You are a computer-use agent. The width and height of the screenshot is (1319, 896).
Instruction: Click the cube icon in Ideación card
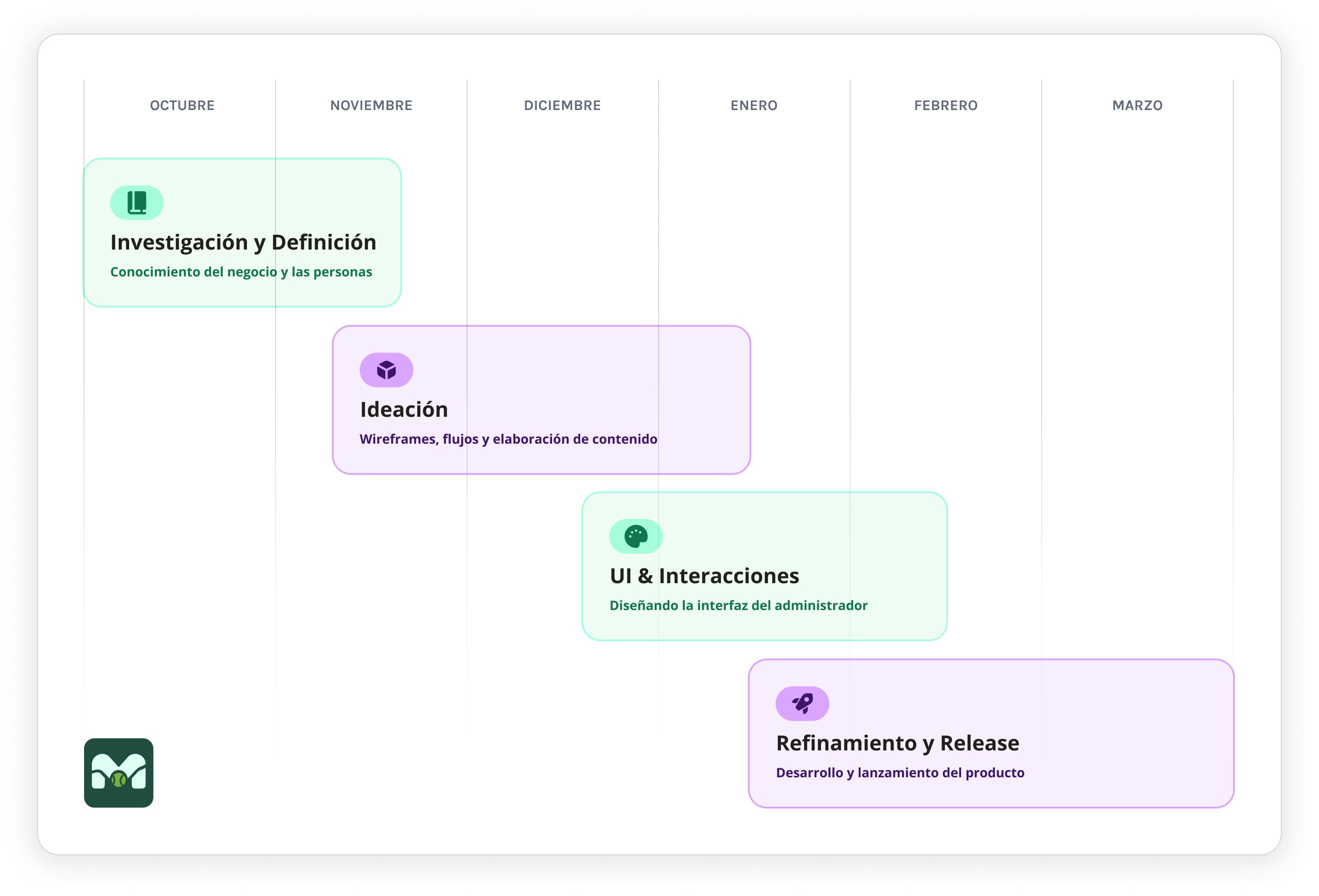[387, 370]
